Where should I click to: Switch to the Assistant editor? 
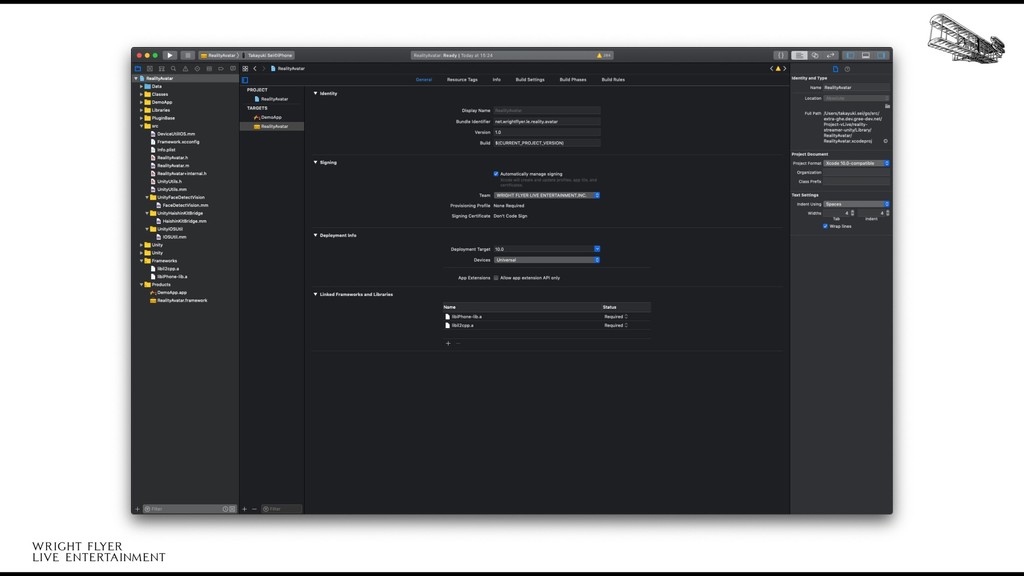coord(814,55)
